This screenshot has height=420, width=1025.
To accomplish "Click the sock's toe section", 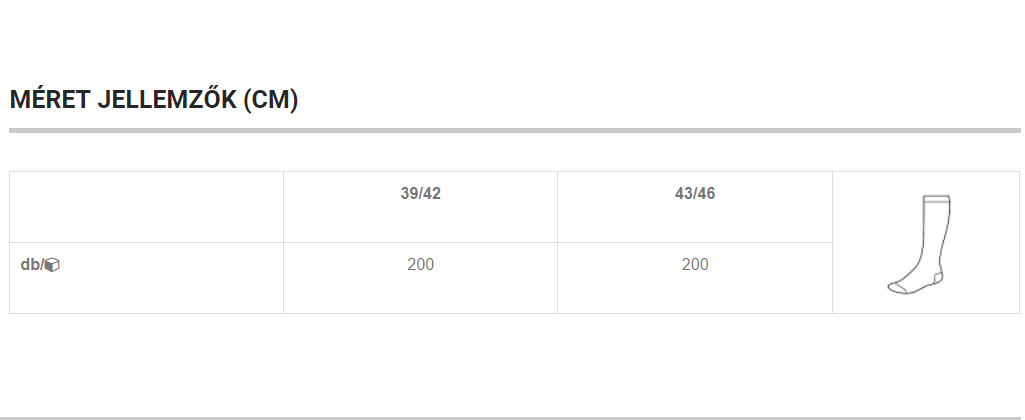I will [899, 288].
